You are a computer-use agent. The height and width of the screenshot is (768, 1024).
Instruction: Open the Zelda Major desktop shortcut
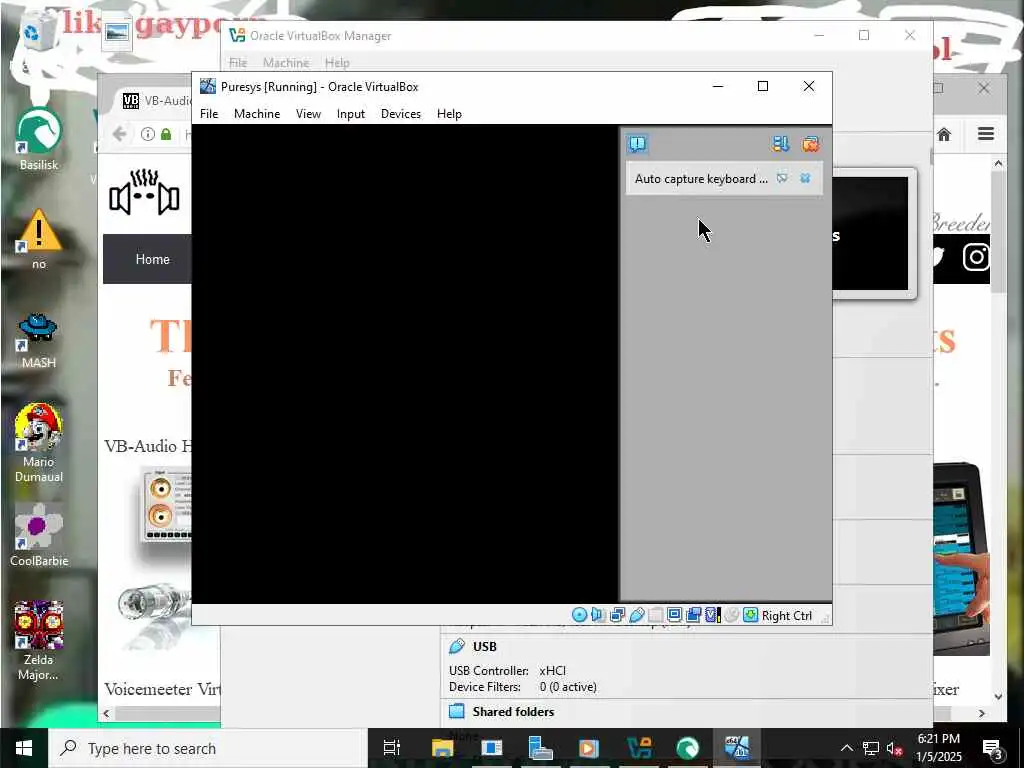39,641
